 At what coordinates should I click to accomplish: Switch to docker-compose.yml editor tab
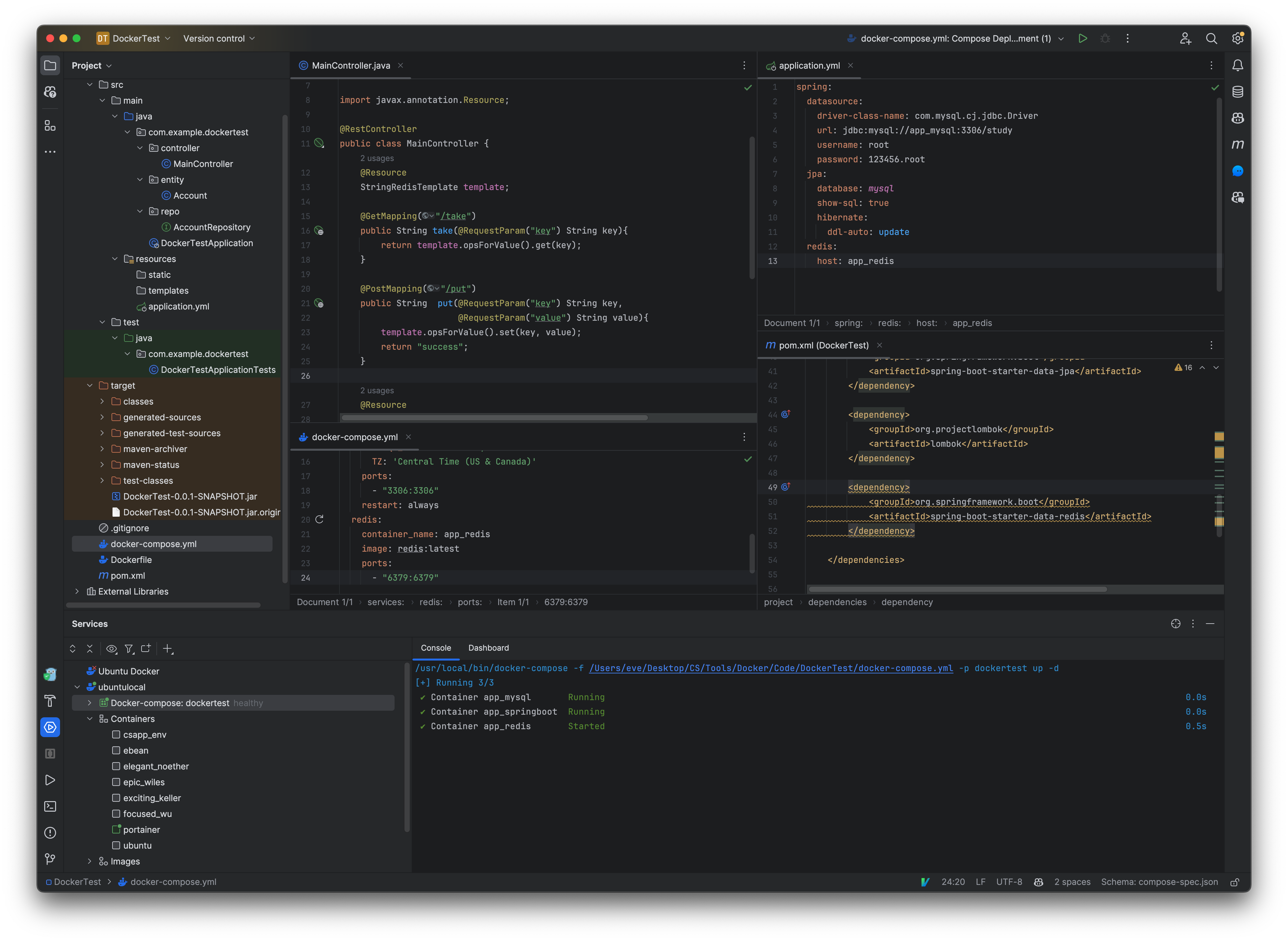pyautogui.click(x=354, y=438)
